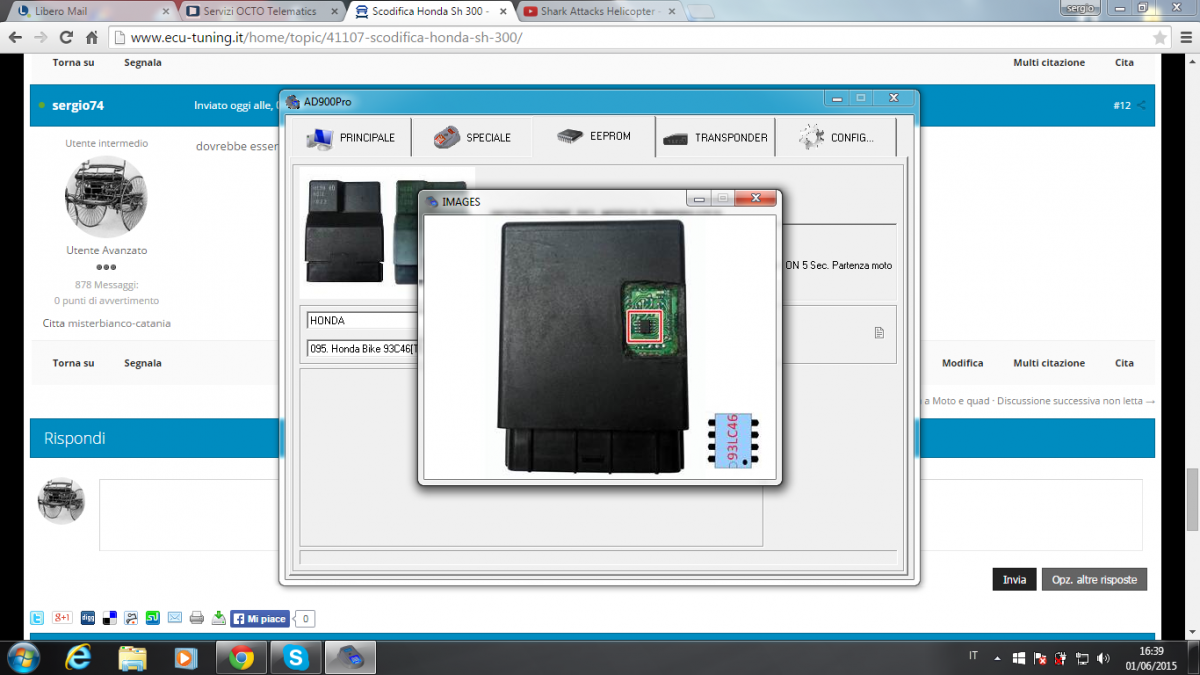Reload the page in Chrome
1200x675 pixels.
(x=66, y=37)
